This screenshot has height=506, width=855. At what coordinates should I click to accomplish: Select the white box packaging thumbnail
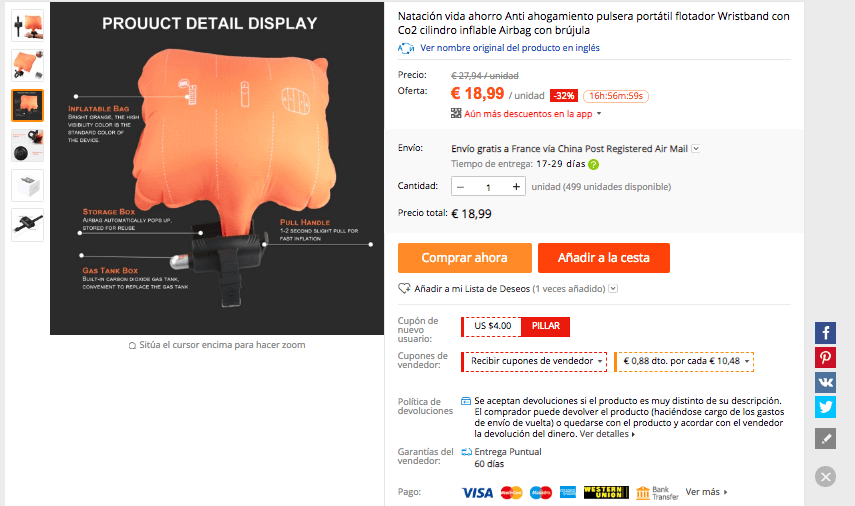[x=27, y=185]
